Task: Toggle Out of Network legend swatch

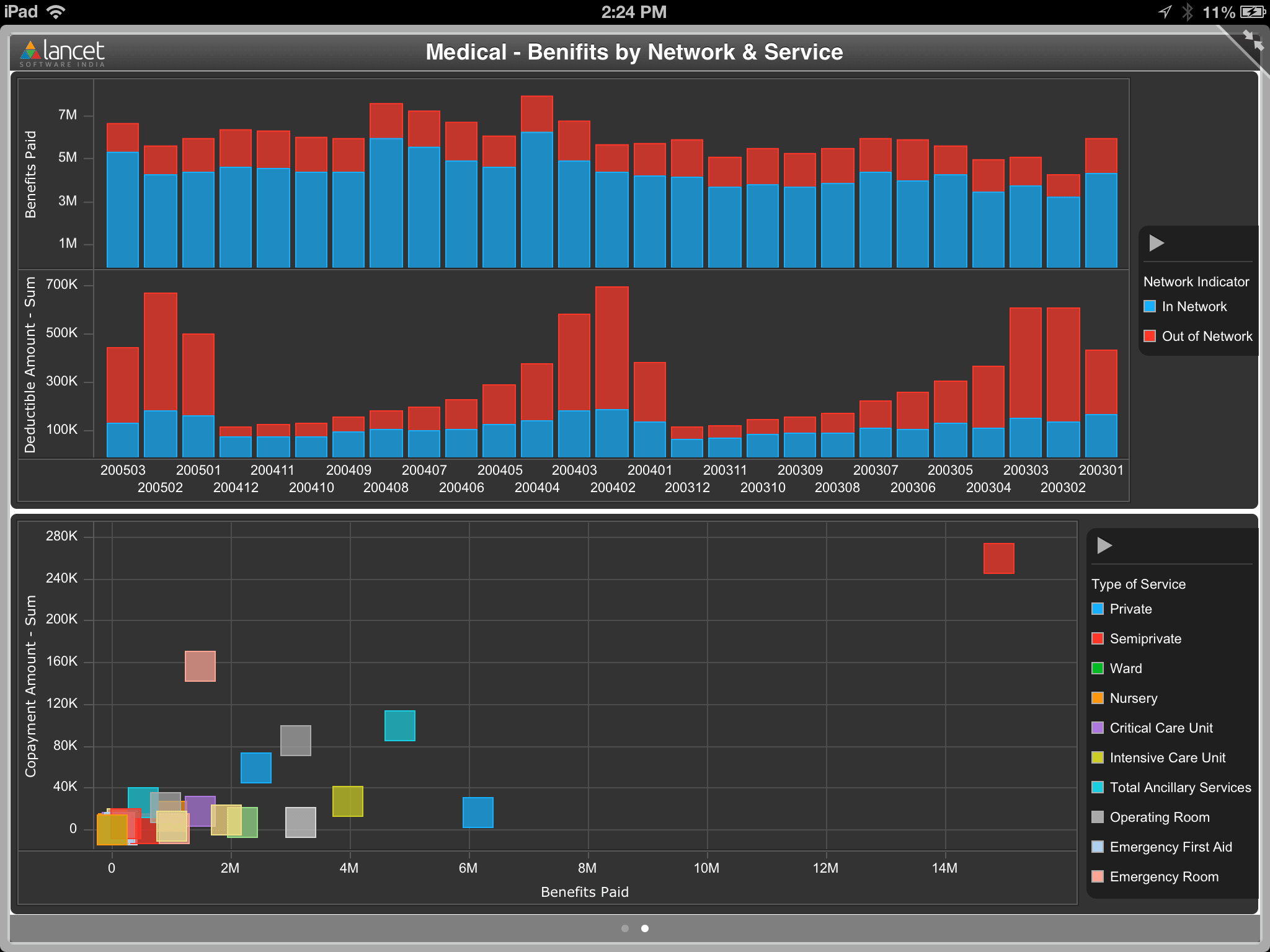Action: (1150, 336)
